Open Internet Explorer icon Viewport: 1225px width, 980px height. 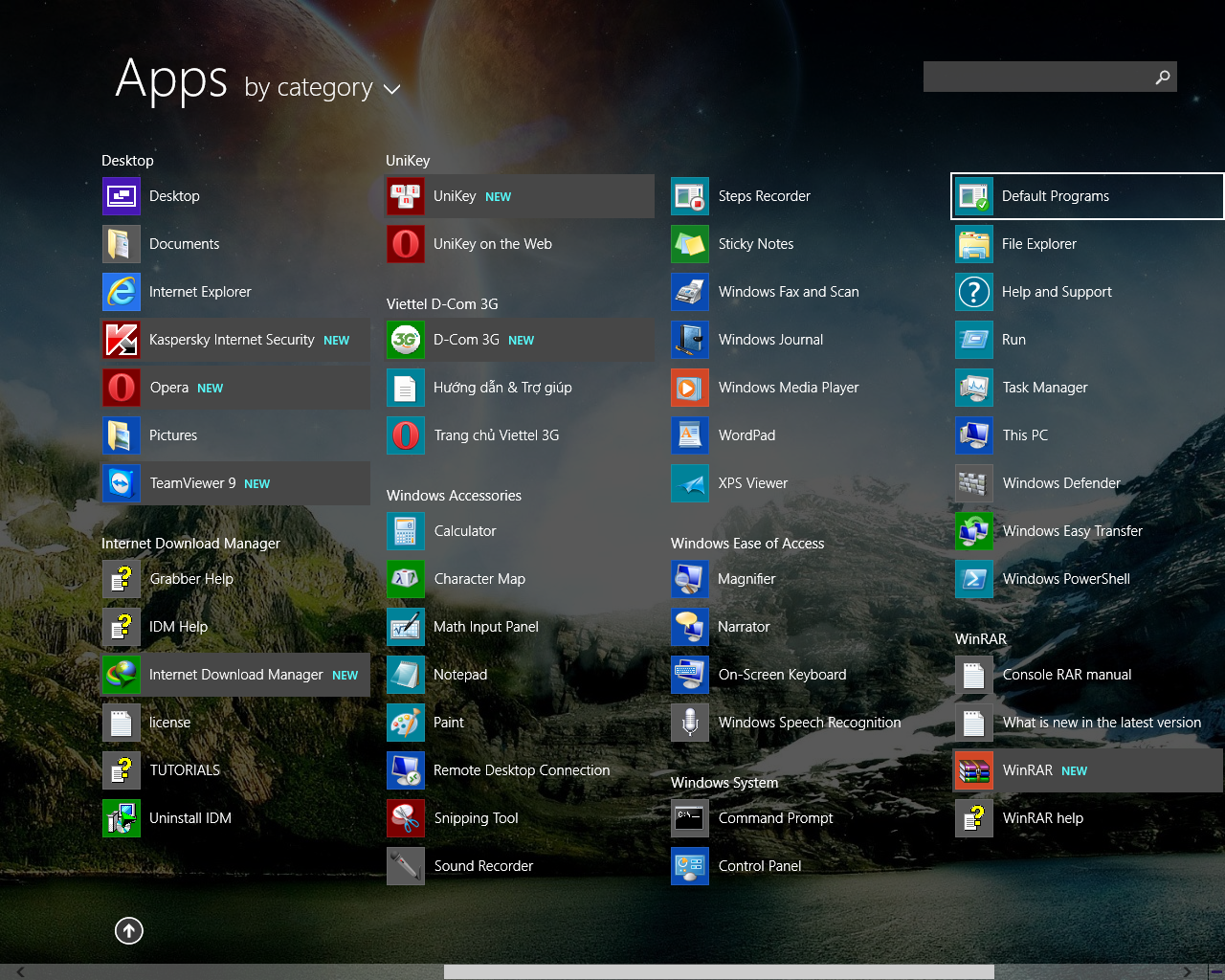point(122,292)
